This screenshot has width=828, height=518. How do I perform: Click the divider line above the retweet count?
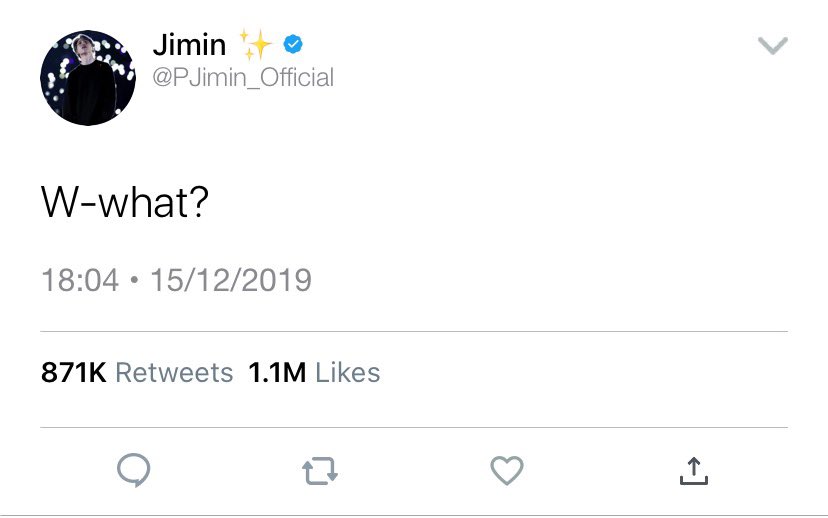click(414, 331)
